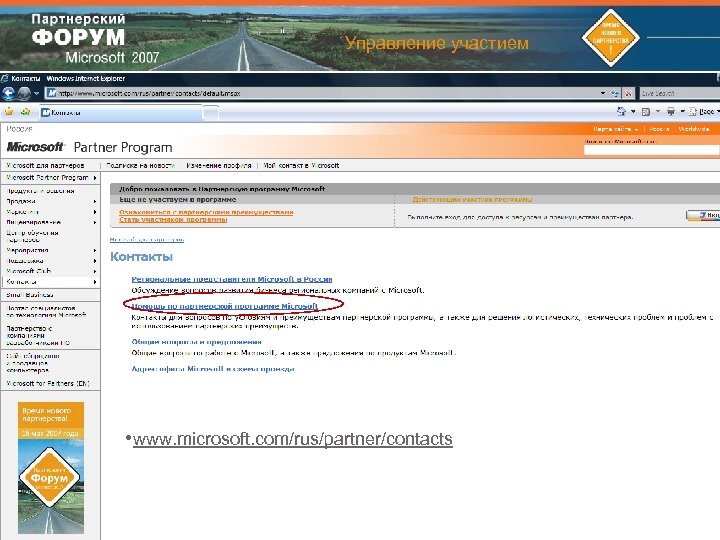Expand the Мероприятия sidebar submenu
This screenshot has width=720, height=540.
click(51, 250)
